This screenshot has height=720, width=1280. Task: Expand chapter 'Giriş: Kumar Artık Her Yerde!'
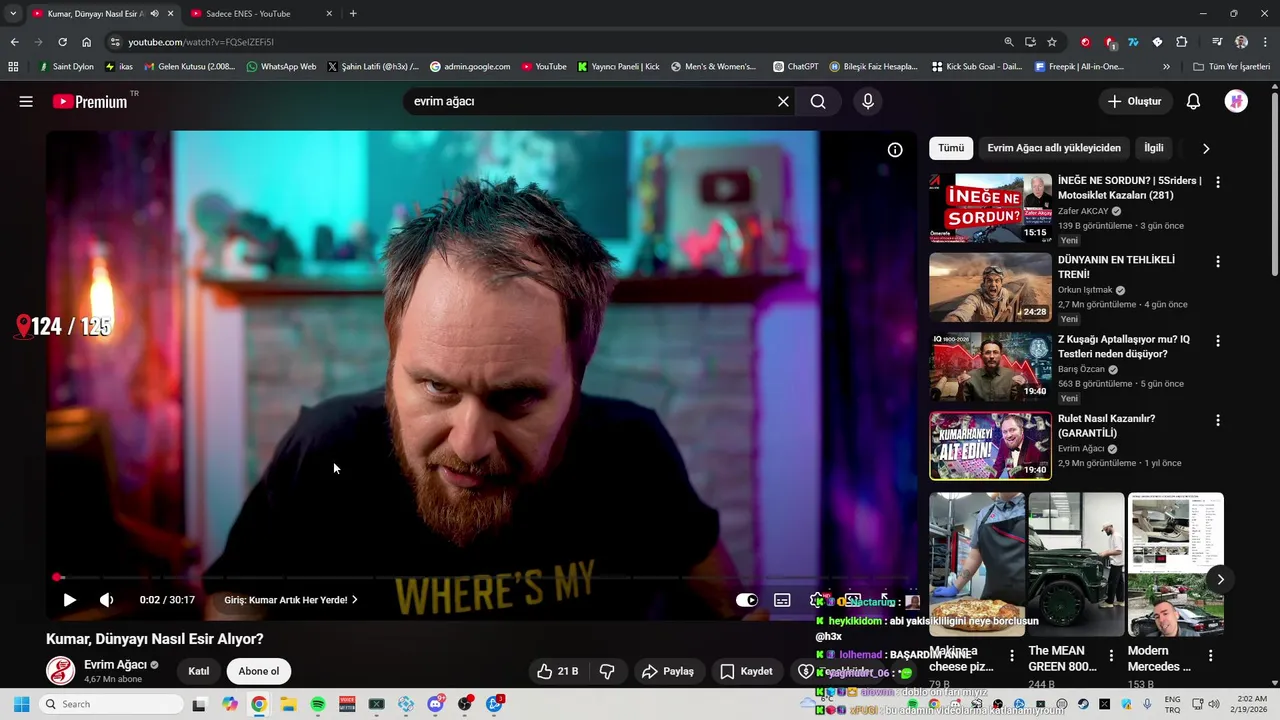291,600
